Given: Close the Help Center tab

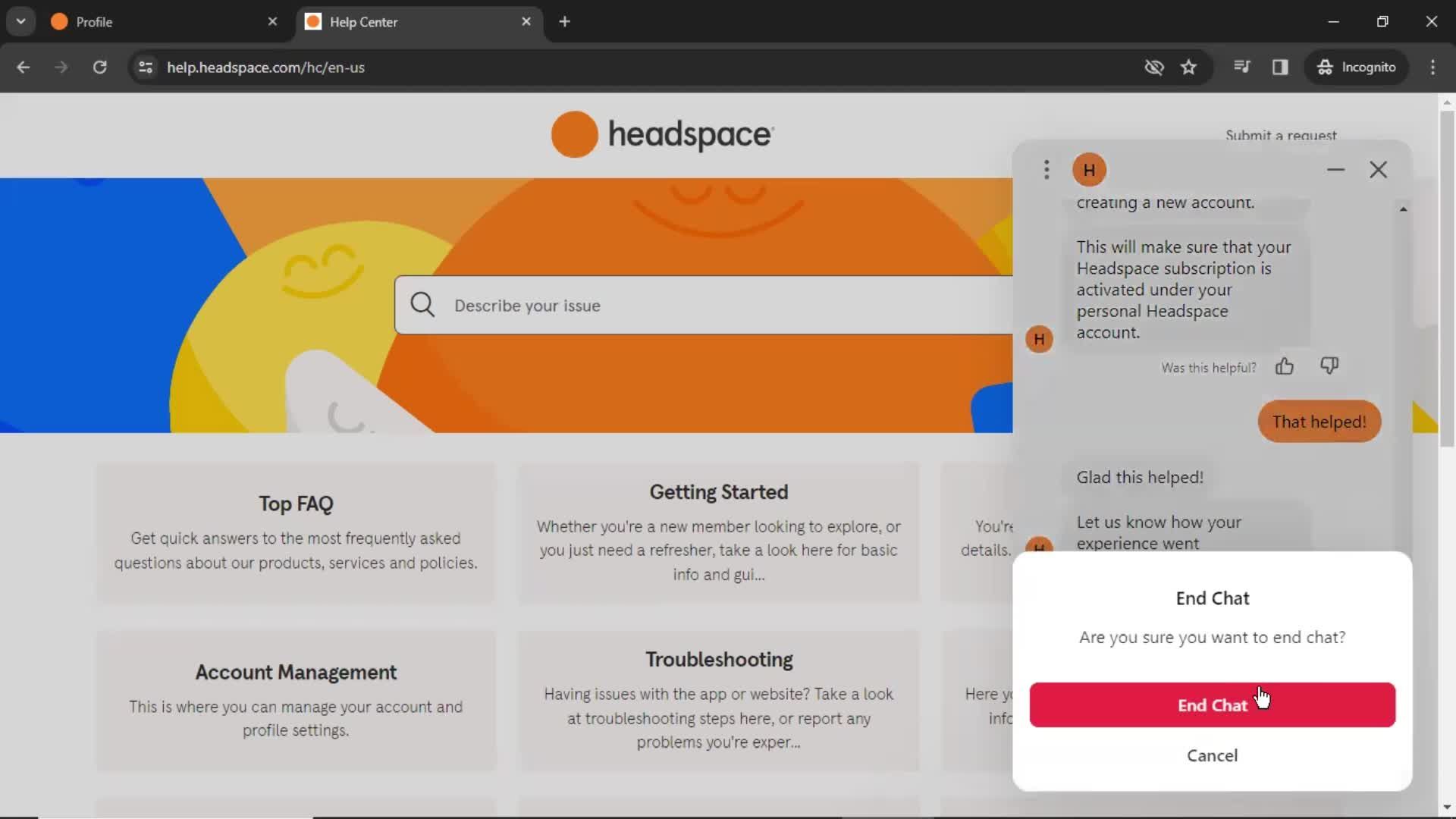Looking at the screenshot, I should coord(526,22).
